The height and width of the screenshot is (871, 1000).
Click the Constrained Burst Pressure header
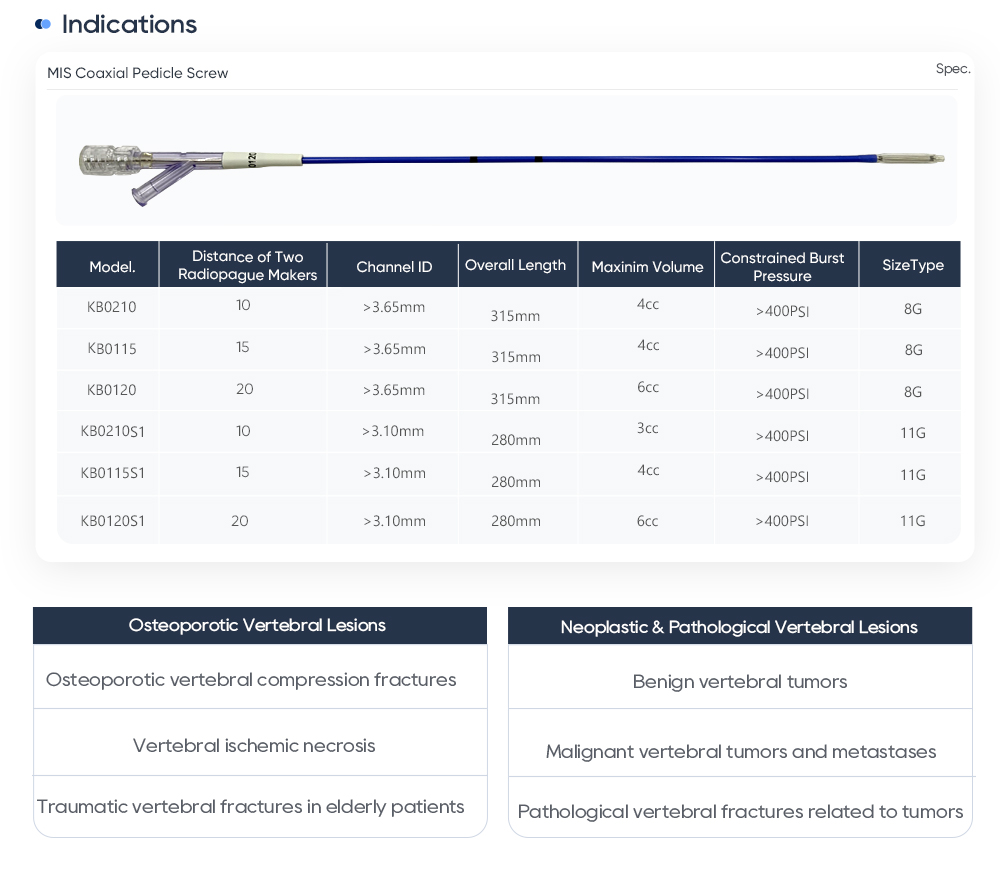click(782, 266)
